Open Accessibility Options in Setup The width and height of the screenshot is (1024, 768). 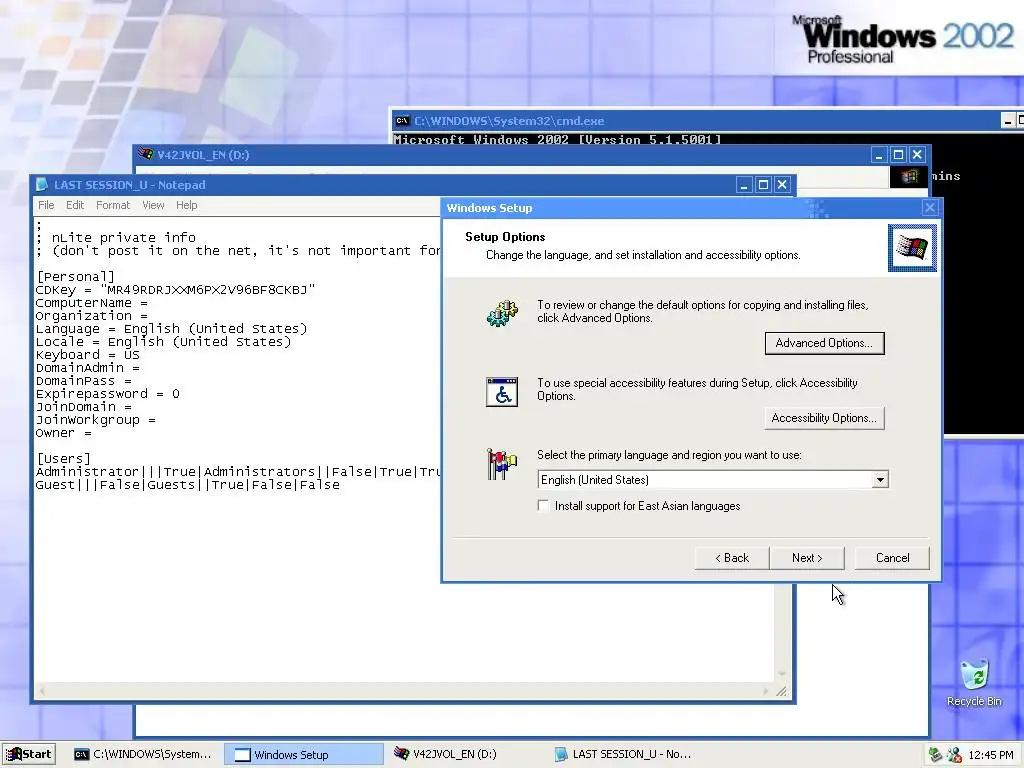[x=824, y=418]
